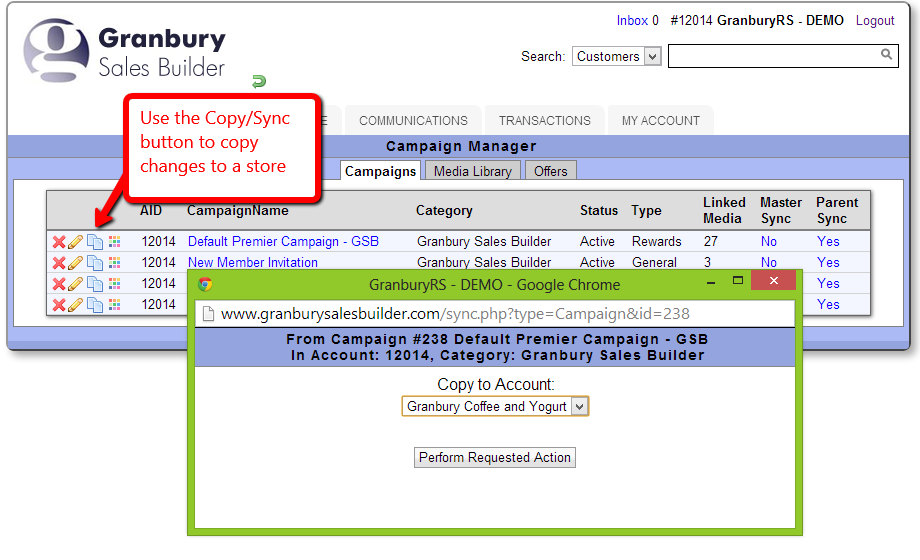
Task: Click the search magnifier icon
Action: point(886,55)
